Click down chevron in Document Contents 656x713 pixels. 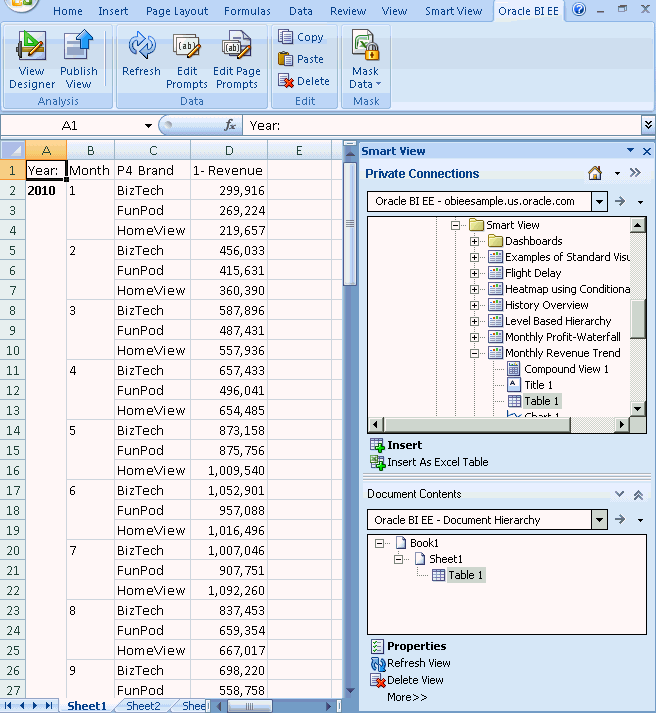pos(619,494)
